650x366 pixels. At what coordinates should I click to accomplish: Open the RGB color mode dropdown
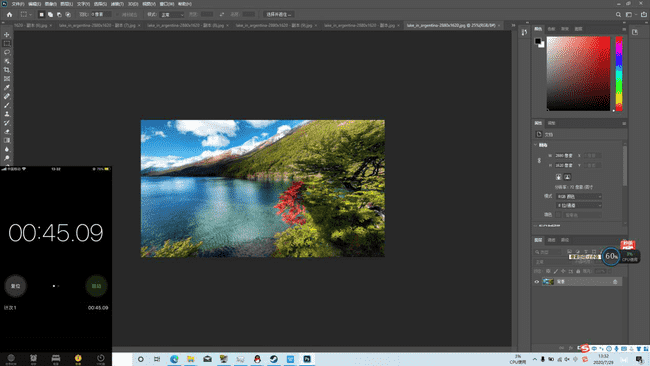tap(579, 196)
